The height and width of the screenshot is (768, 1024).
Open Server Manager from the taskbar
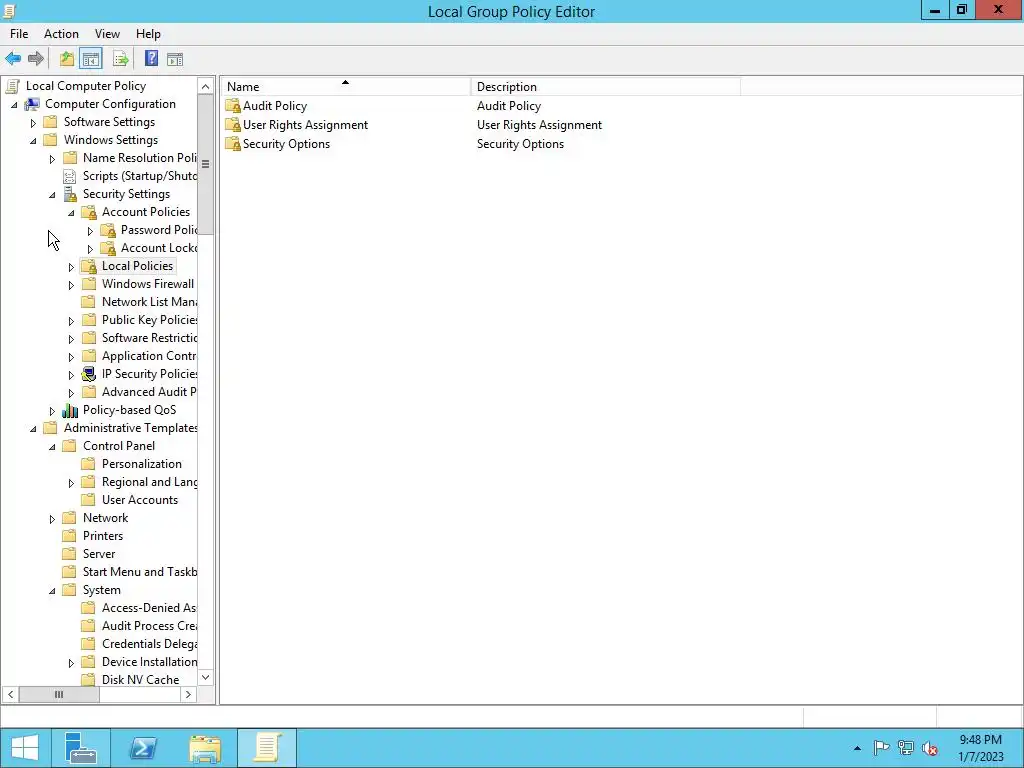coord(81,748)
